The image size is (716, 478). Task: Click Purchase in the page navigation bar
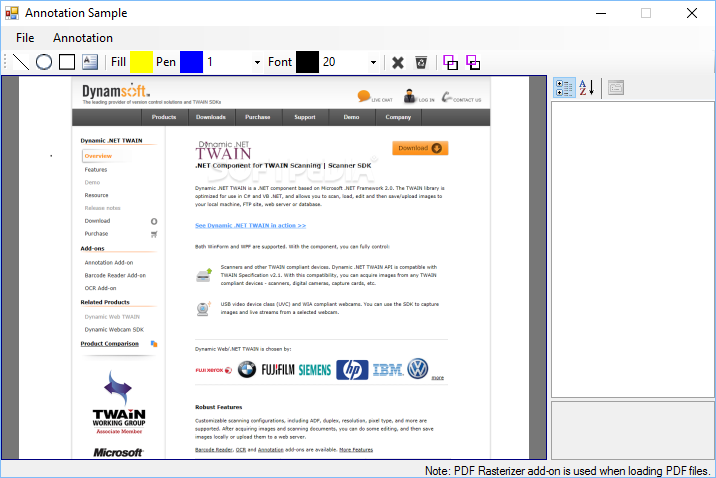(x=258, y=117)
